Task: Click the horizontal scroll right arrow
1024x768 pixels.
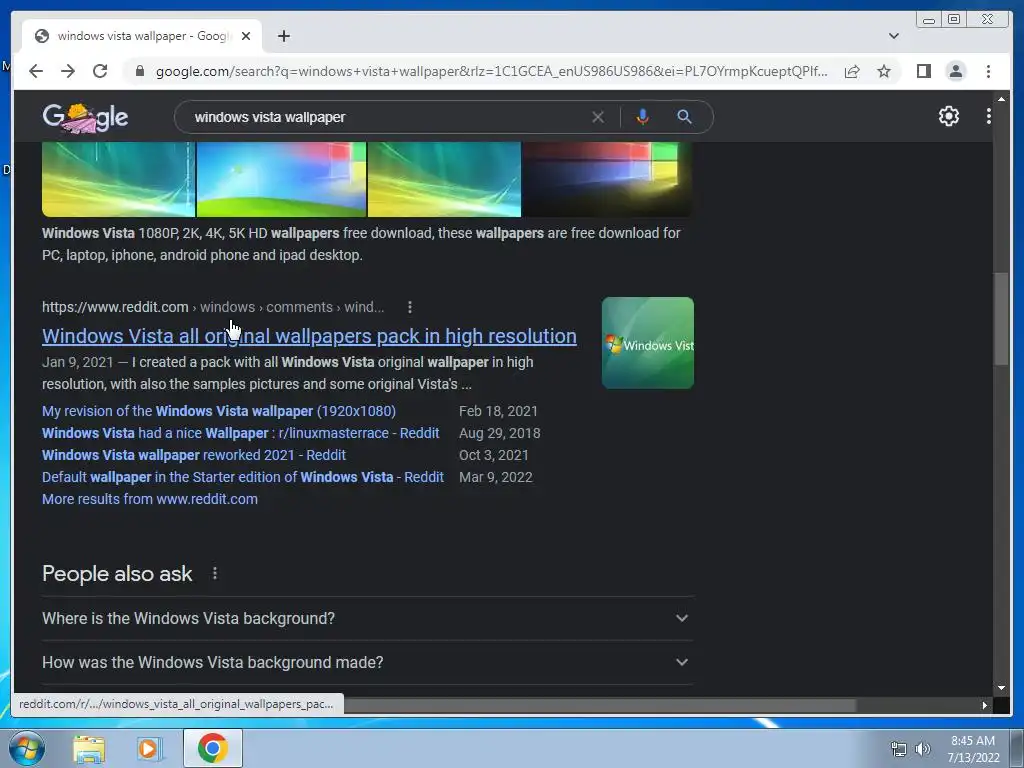Action: (x=985, y=705)
